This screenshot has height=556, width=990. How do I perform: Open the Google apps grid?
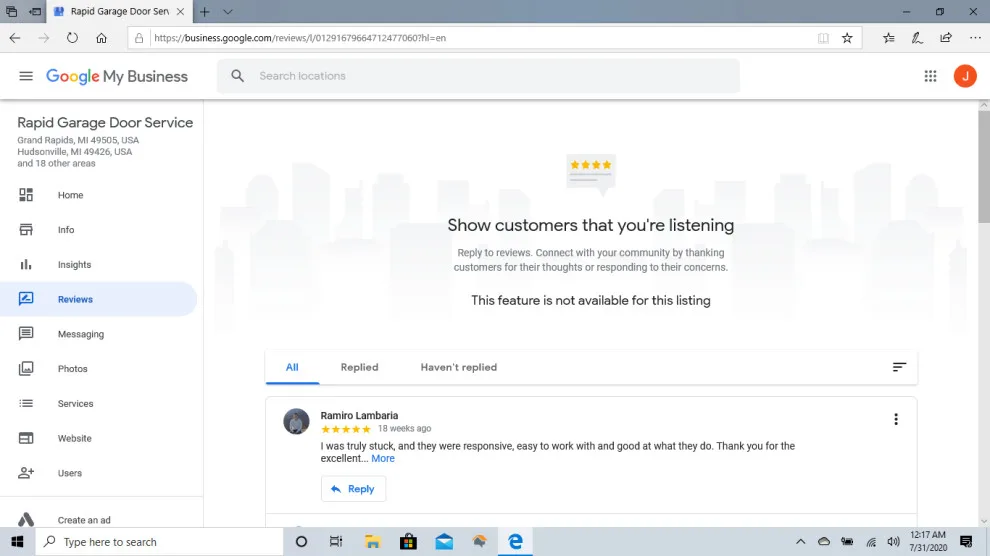pos(930,76)
